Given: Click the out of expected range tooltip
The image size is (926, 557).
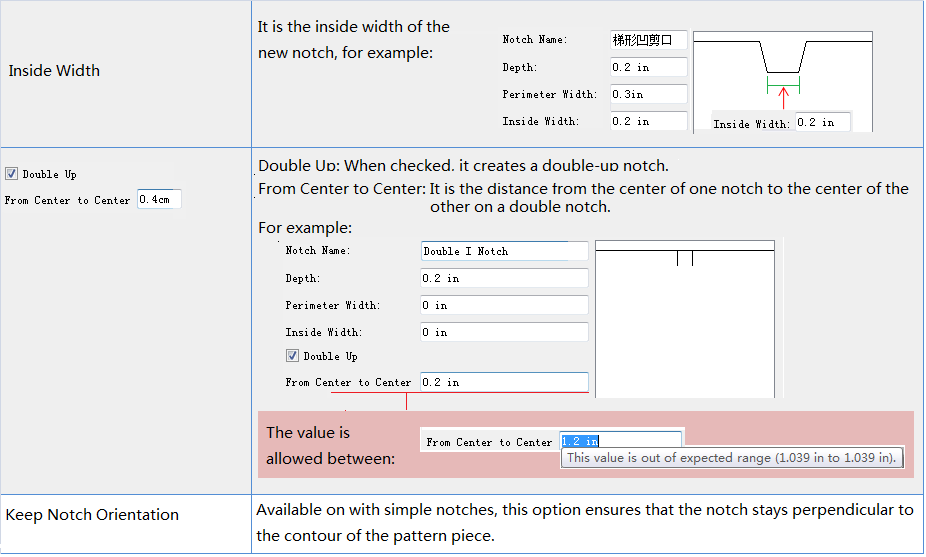Looking at the screenshot, I should (x=734, y=458).
